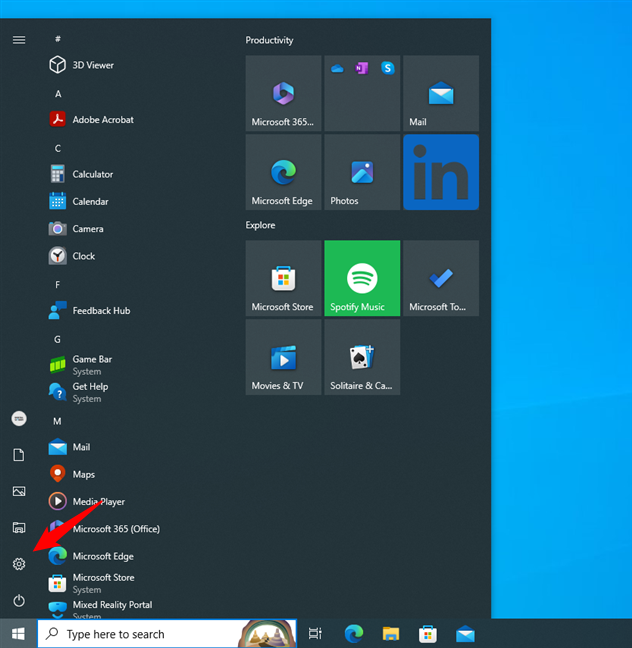Open Task View on the taskbar
Viewport: 632px width, 648px height.
point(315,634)
